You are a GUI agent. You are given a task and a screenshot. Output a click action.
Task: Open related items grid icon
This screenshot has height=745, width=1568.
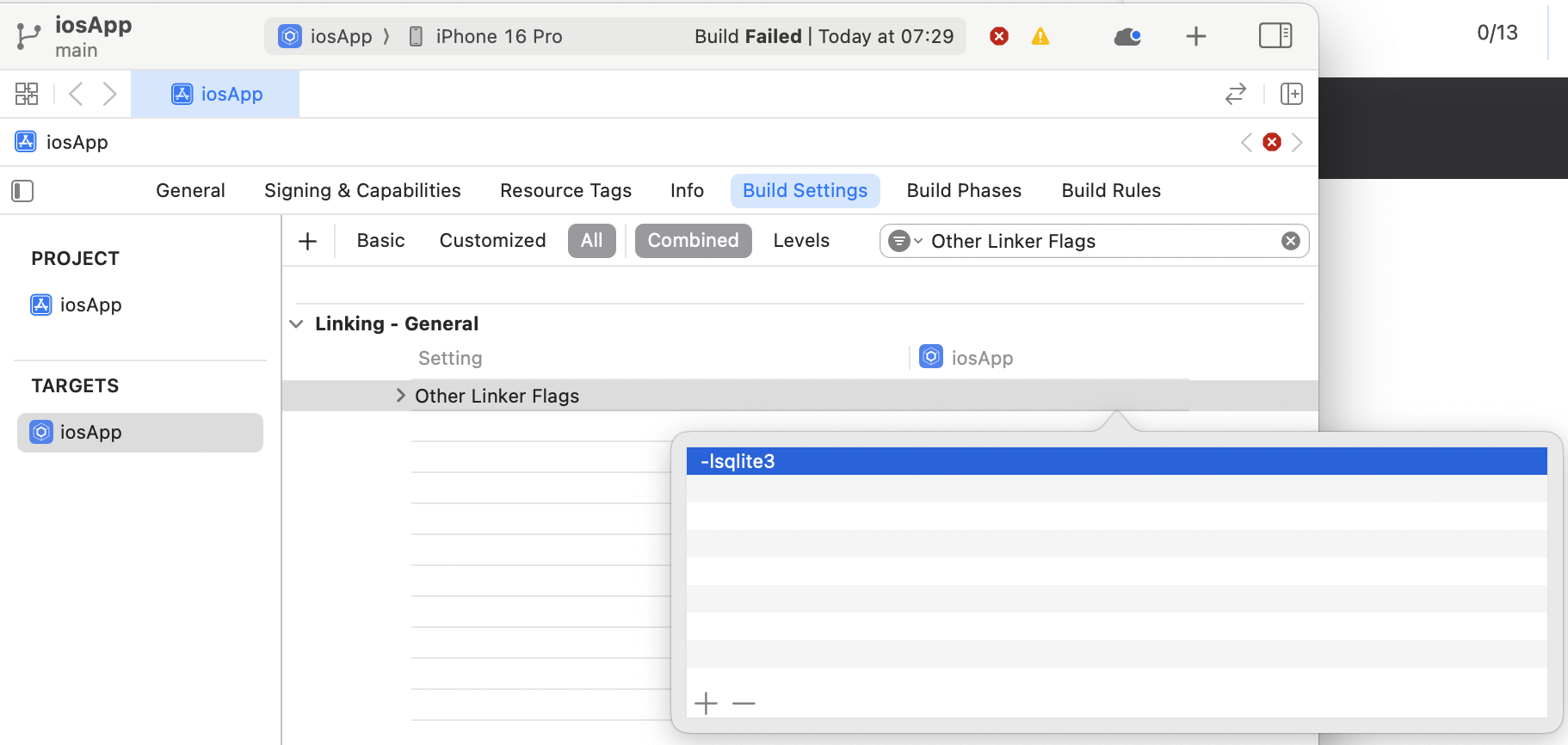27,94
